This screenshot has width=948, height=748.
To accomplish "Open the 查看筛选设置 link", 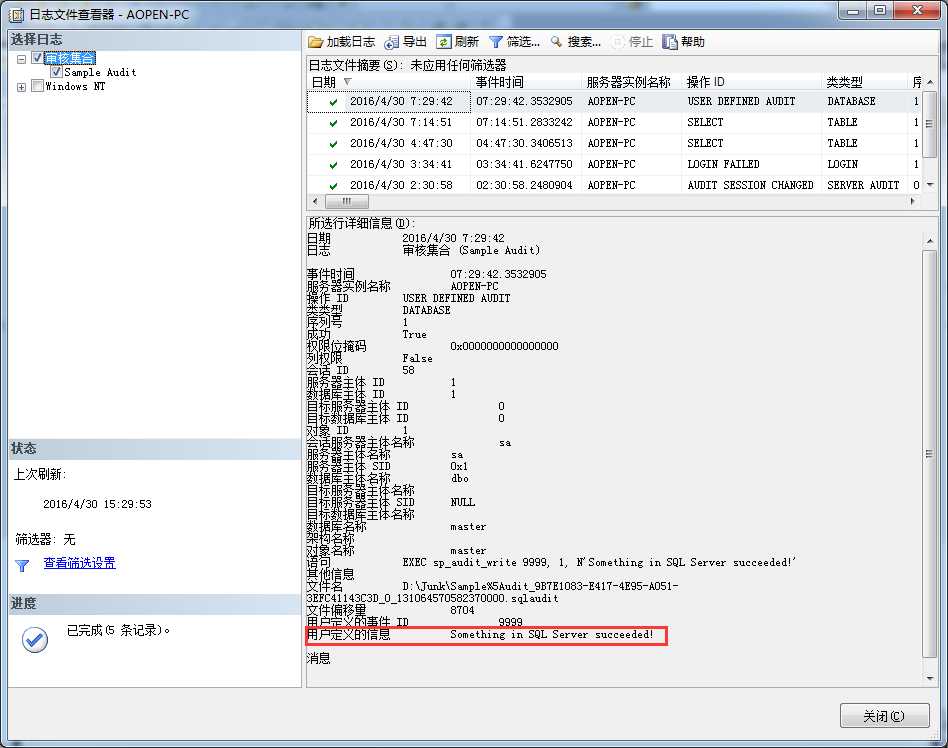I will tap(79, 563).
